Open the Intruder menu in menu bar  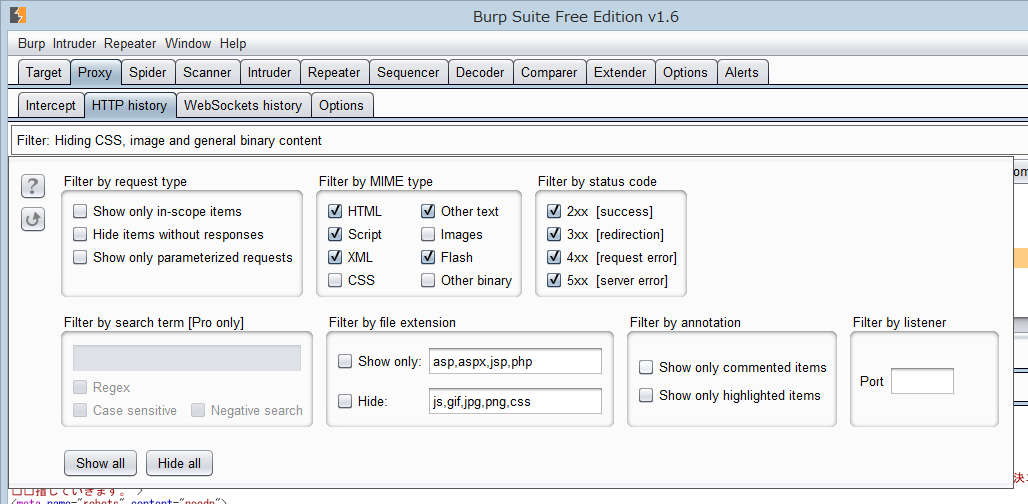click(75, 44)
